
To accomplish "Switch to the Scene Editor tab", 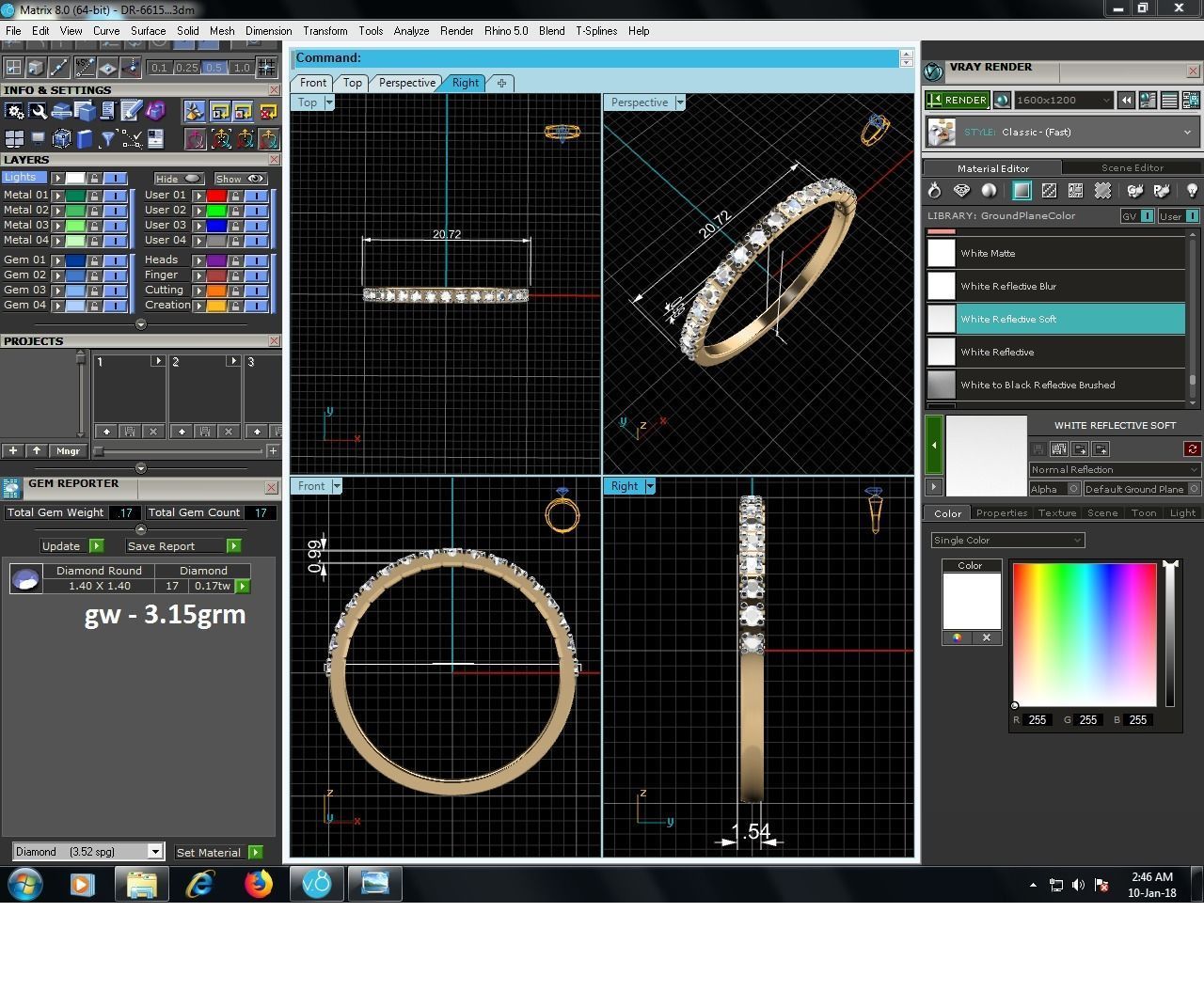I will pos(1133,168).
